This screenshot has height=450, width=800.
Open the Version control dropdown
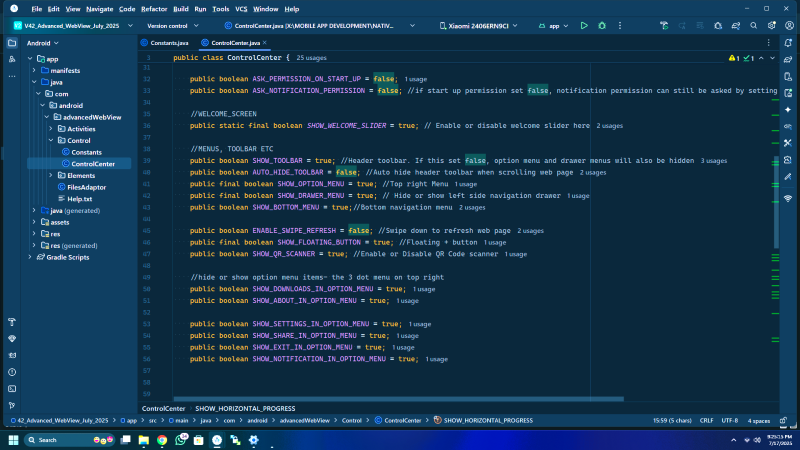coord(173,26)
